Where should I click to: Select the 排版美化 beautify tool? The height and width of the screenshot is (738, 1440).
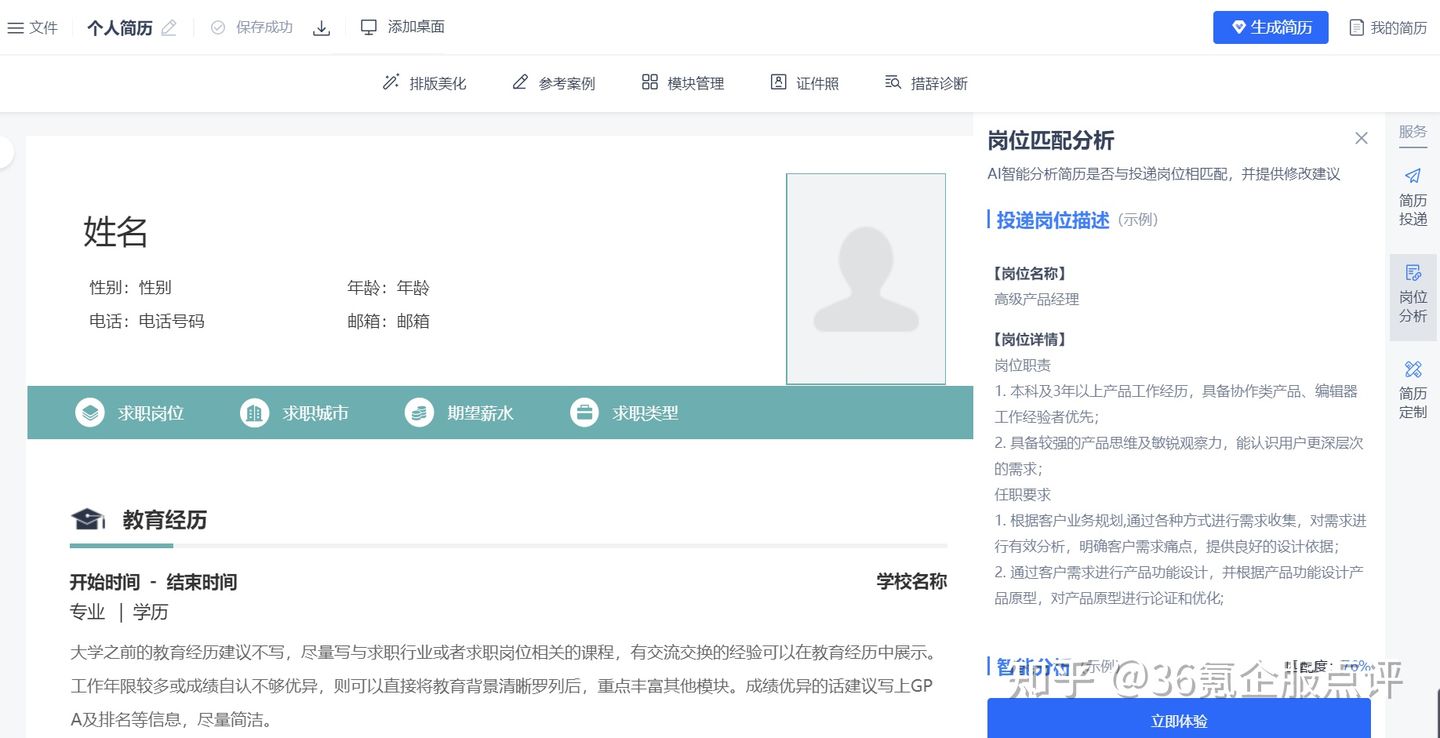tap(424, 83)
